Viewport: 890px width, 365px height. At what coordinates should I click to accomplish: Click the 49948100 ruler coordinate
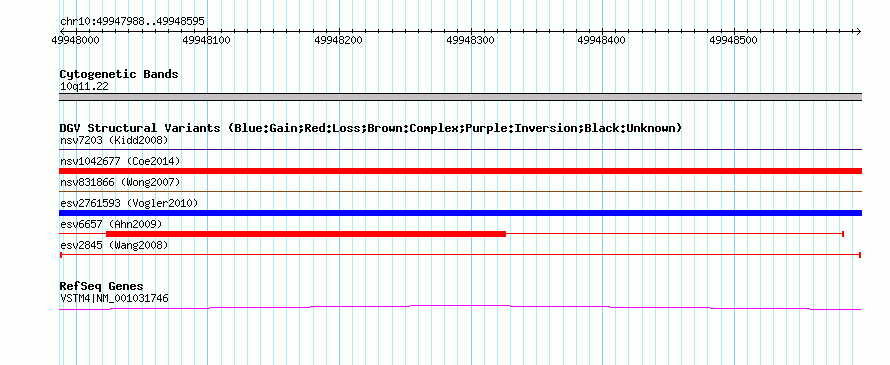click(x=207, y=41)
